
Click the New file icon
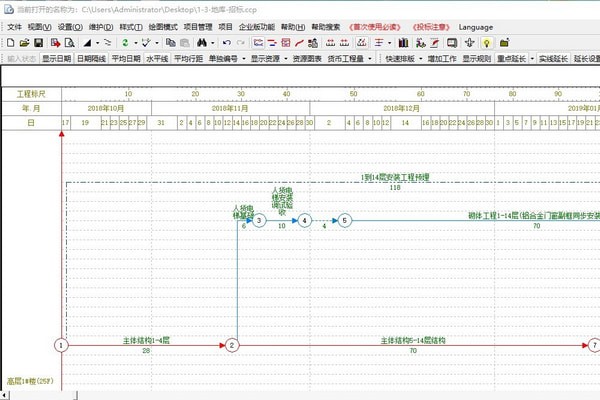point(10,43)
